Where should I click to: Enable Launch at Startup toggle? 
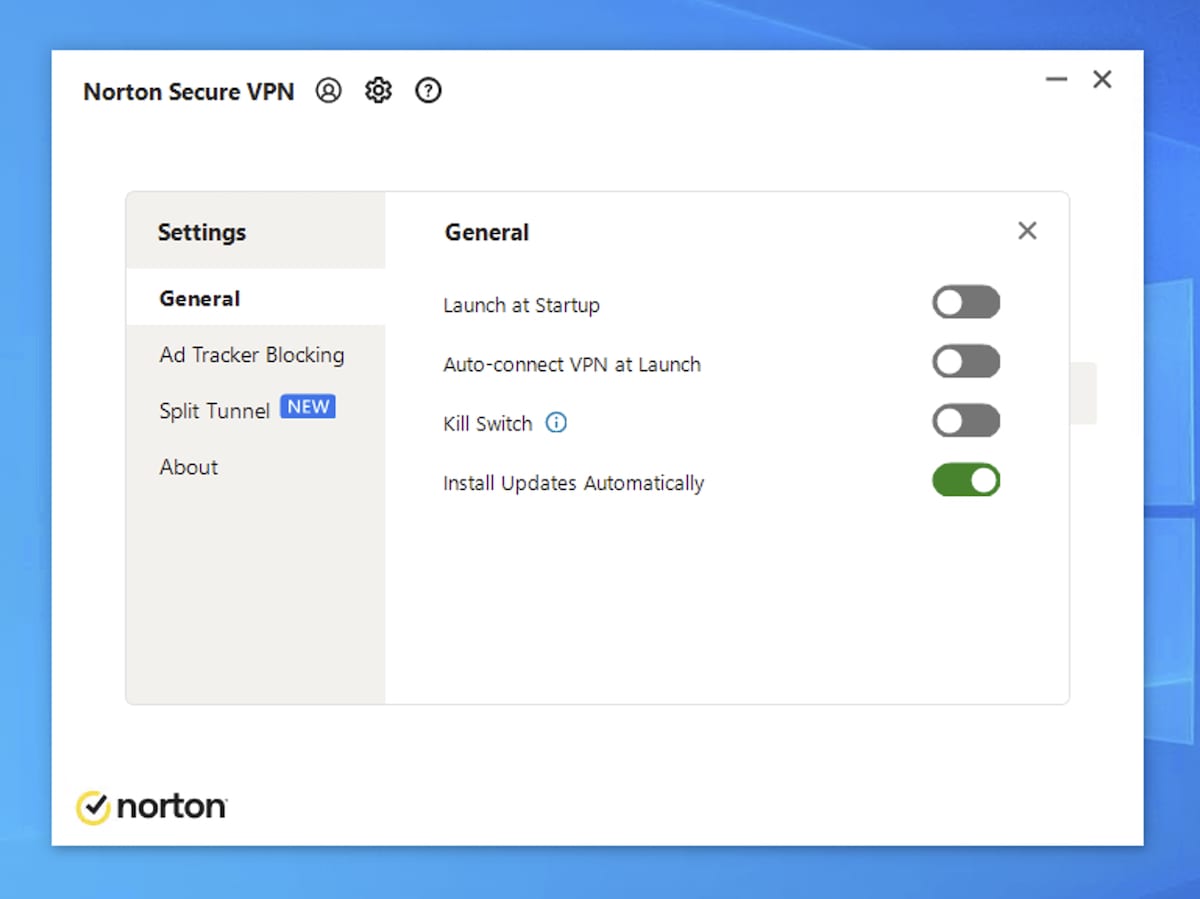[966, 302]
